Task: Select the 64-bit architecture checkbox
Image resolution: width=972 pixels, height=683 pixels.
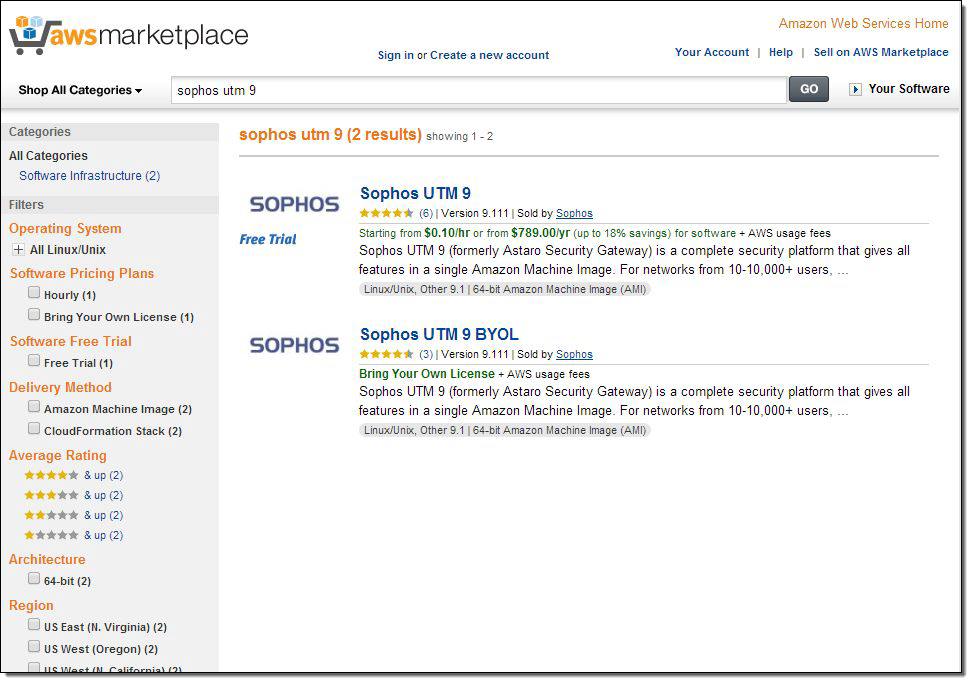Action: pos(34,579)
